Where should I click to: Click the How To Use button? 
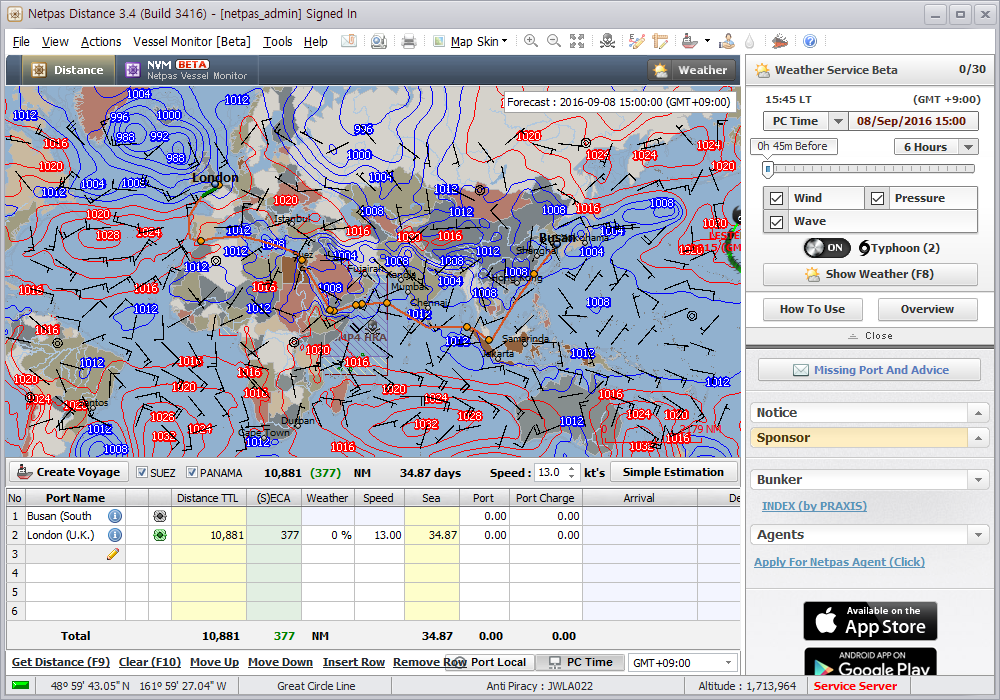point(812,310)
